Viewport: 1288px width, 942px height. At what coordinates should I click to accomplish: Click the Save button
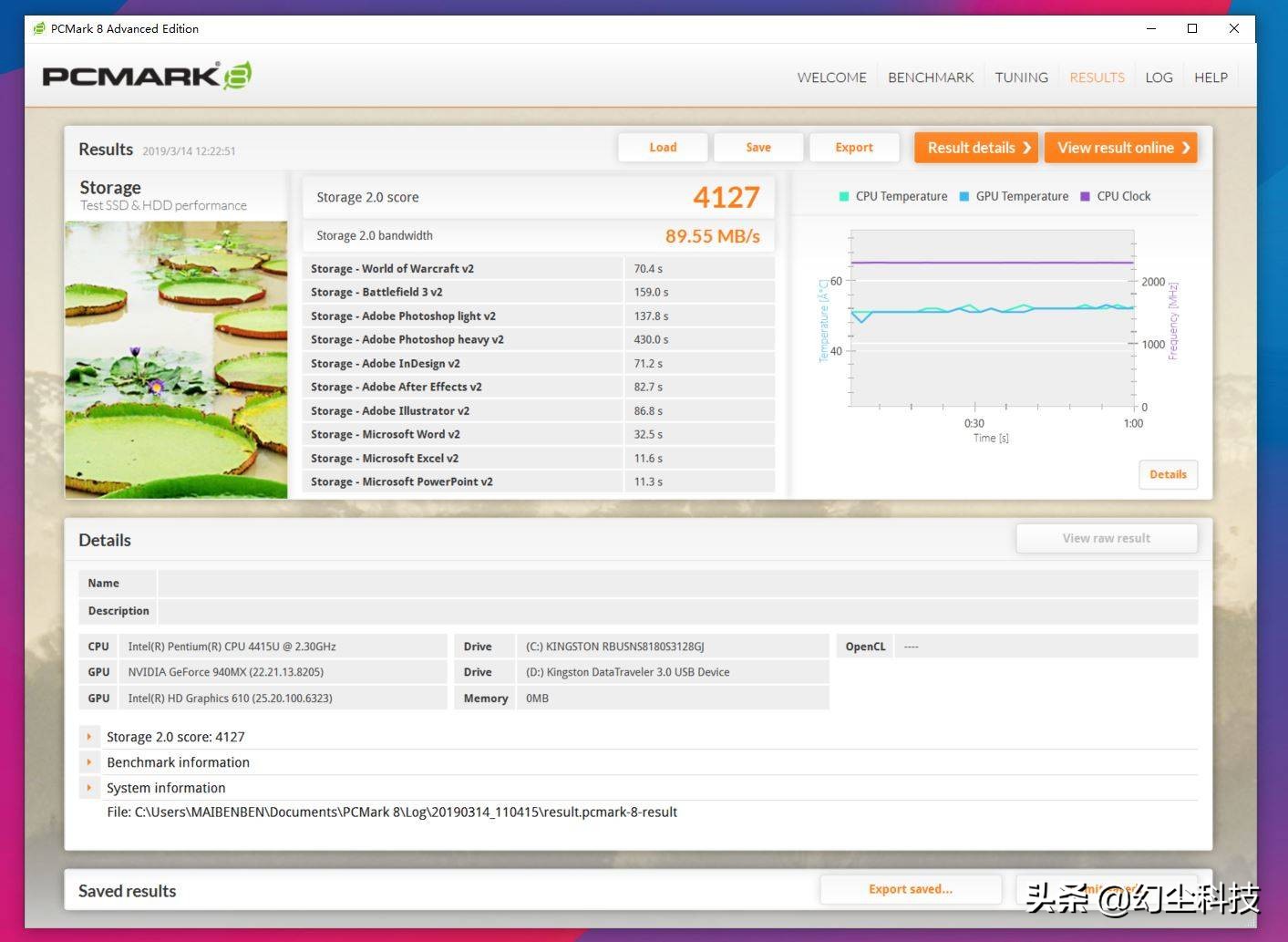click(758, 148)
